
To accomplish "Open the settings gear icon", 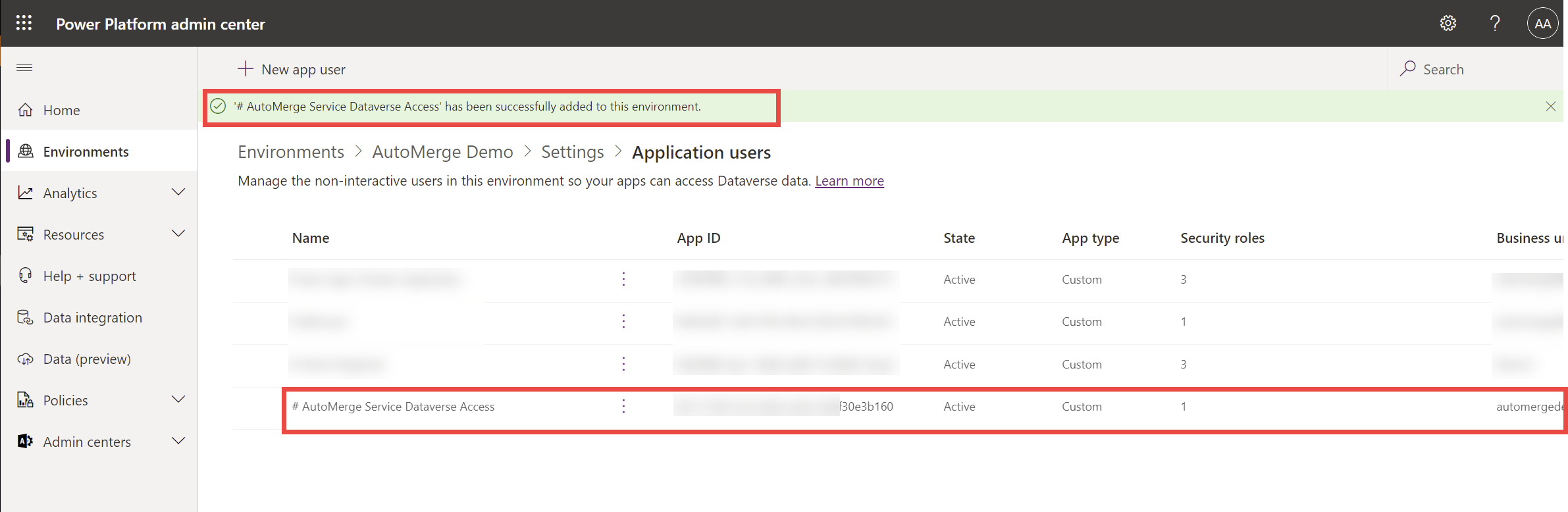I will point(1448,24).
